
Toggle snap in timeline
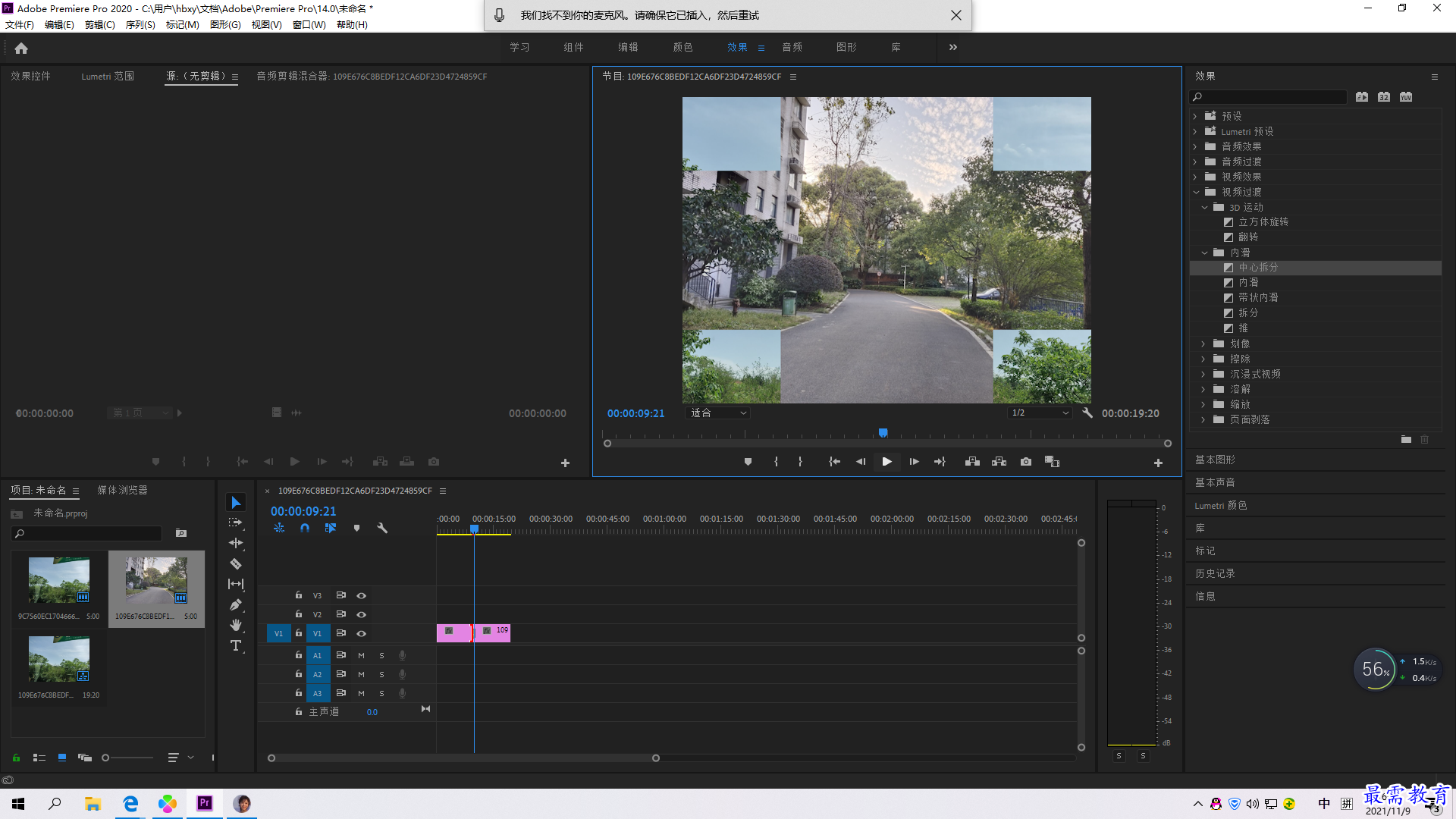click(304, 528)
